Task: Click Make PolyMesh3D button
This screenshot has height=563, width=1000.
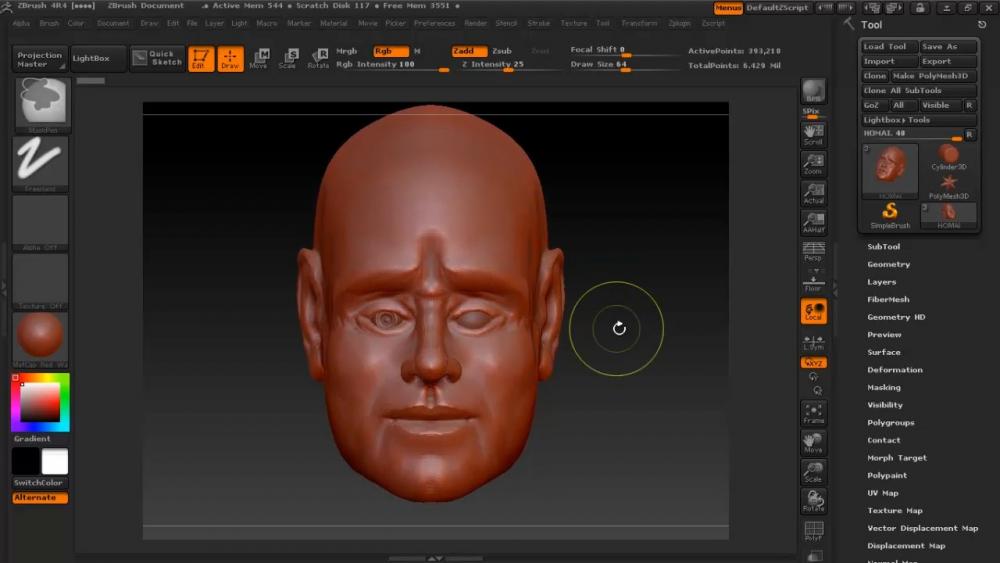Action: 930,76
